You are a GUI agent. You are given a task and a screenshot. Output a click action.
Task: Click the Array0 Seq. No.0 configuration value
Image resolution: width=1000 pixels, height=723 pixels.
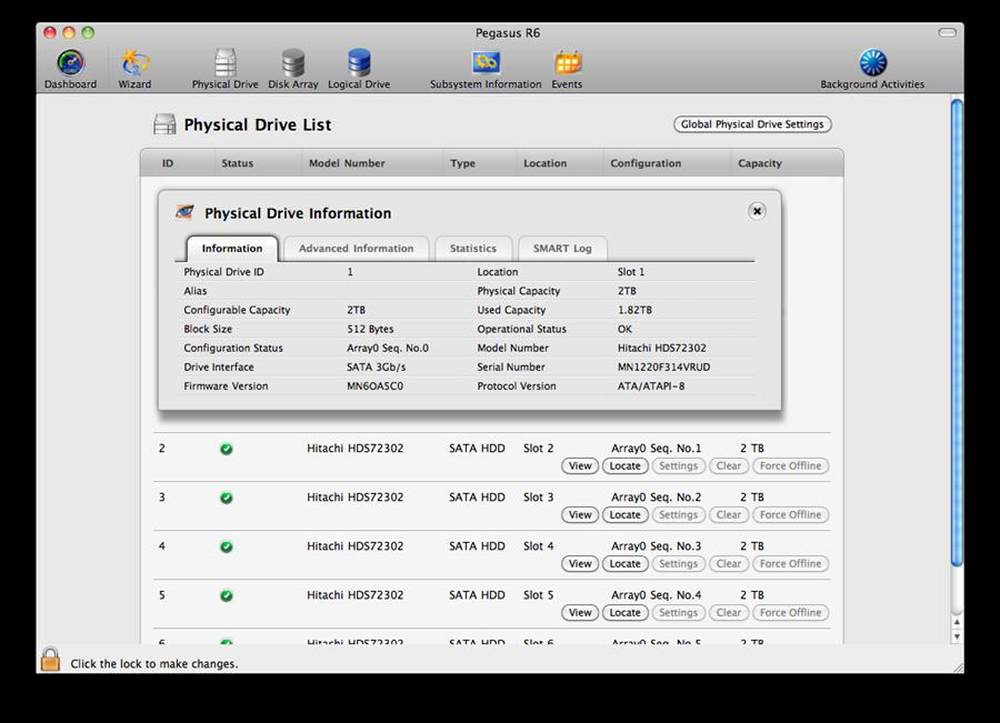coord(388,348)
